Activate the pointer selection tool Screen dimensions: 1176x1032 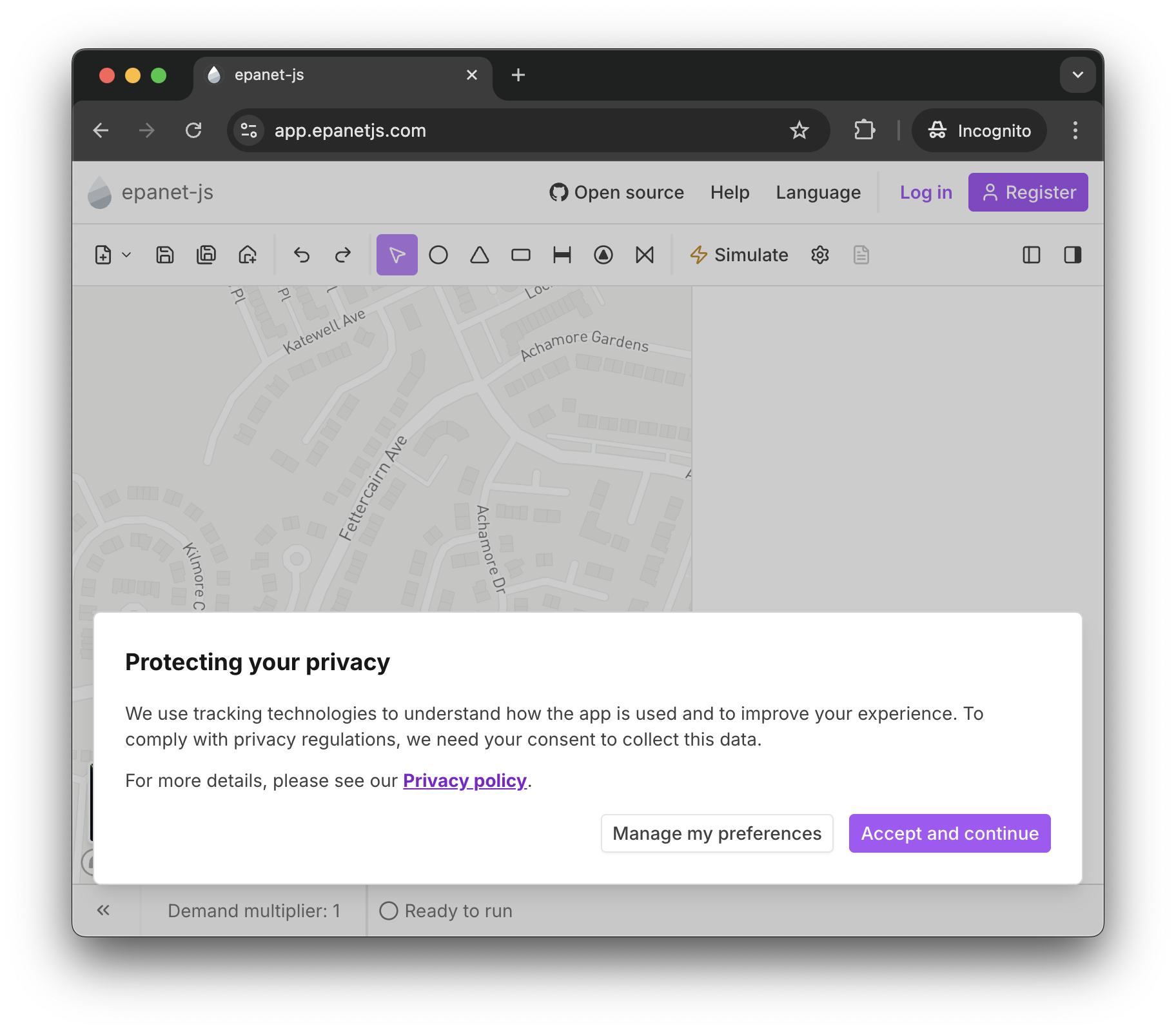tap(397, 255)
